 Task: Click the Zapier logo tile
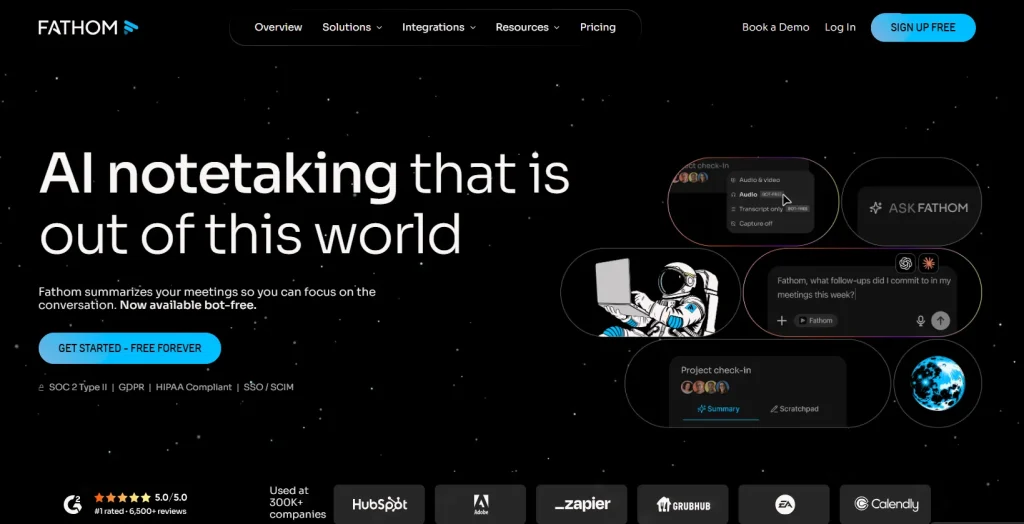point(582,504)
